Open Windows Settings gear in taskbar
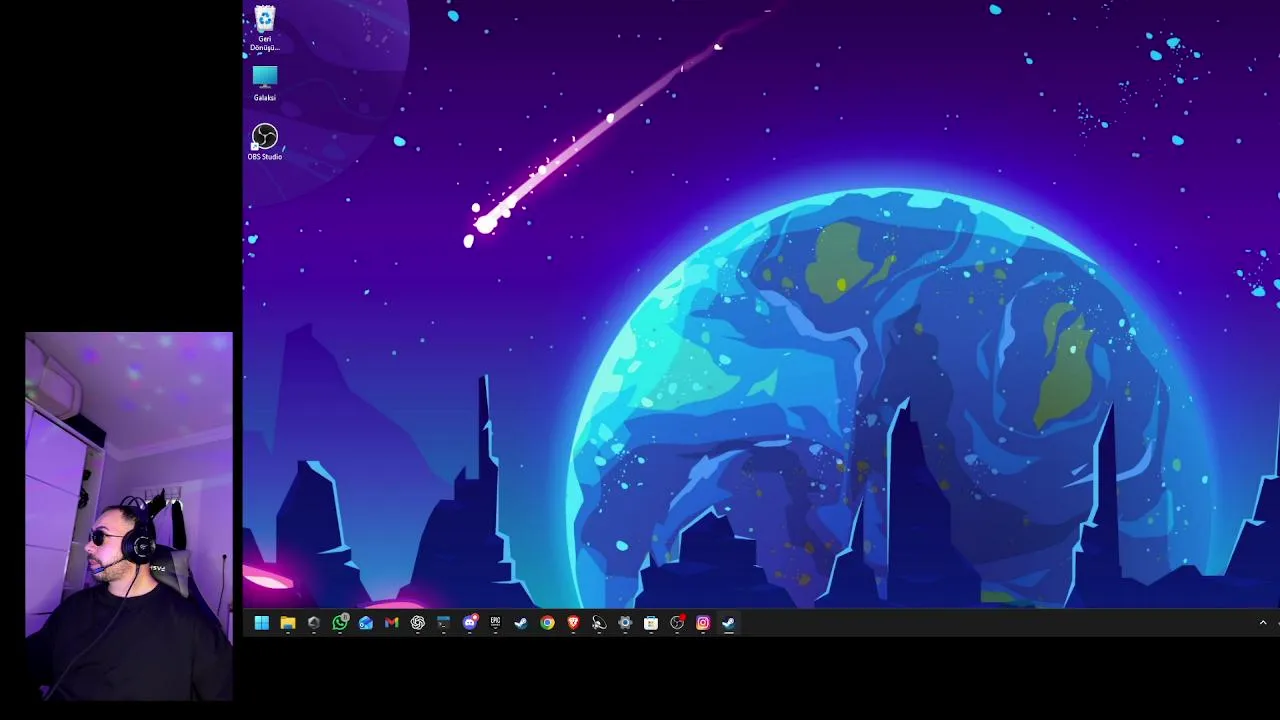The image size is (1280, 720). [625, 623]
